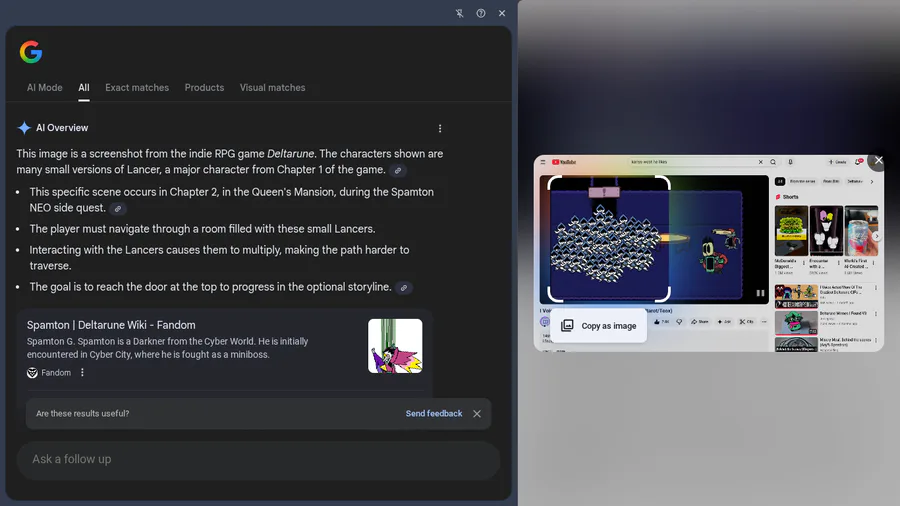The image size is (900, 506).
Task: Open the YouTube notifications bell
Action: pyautogui.click(x=859, y=162)
